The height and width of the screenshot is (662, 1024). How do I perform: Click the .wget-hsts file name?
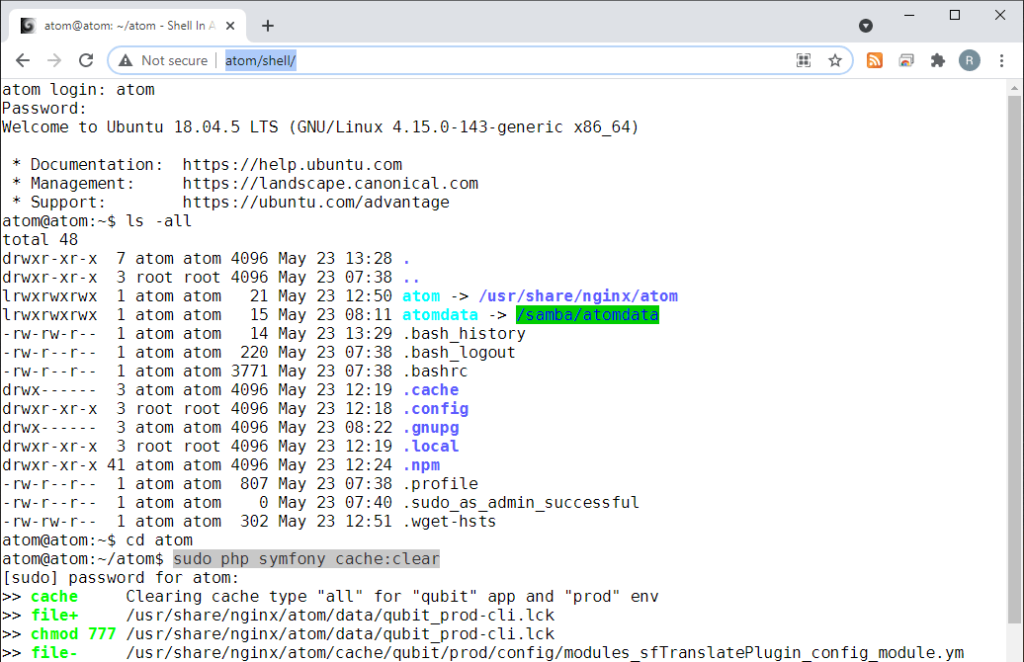[449, 522]
